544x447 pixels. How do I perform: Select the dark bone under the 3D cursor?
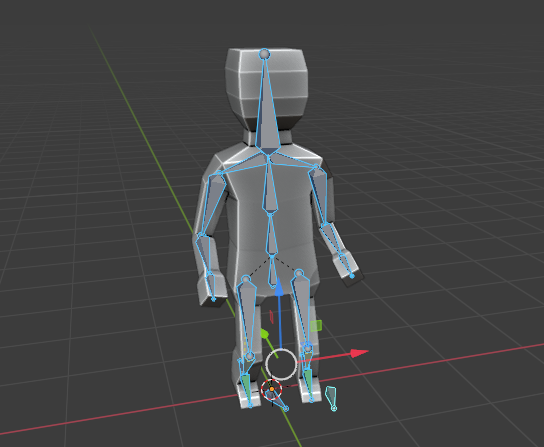pyautogui.click(x=278, y=399)
